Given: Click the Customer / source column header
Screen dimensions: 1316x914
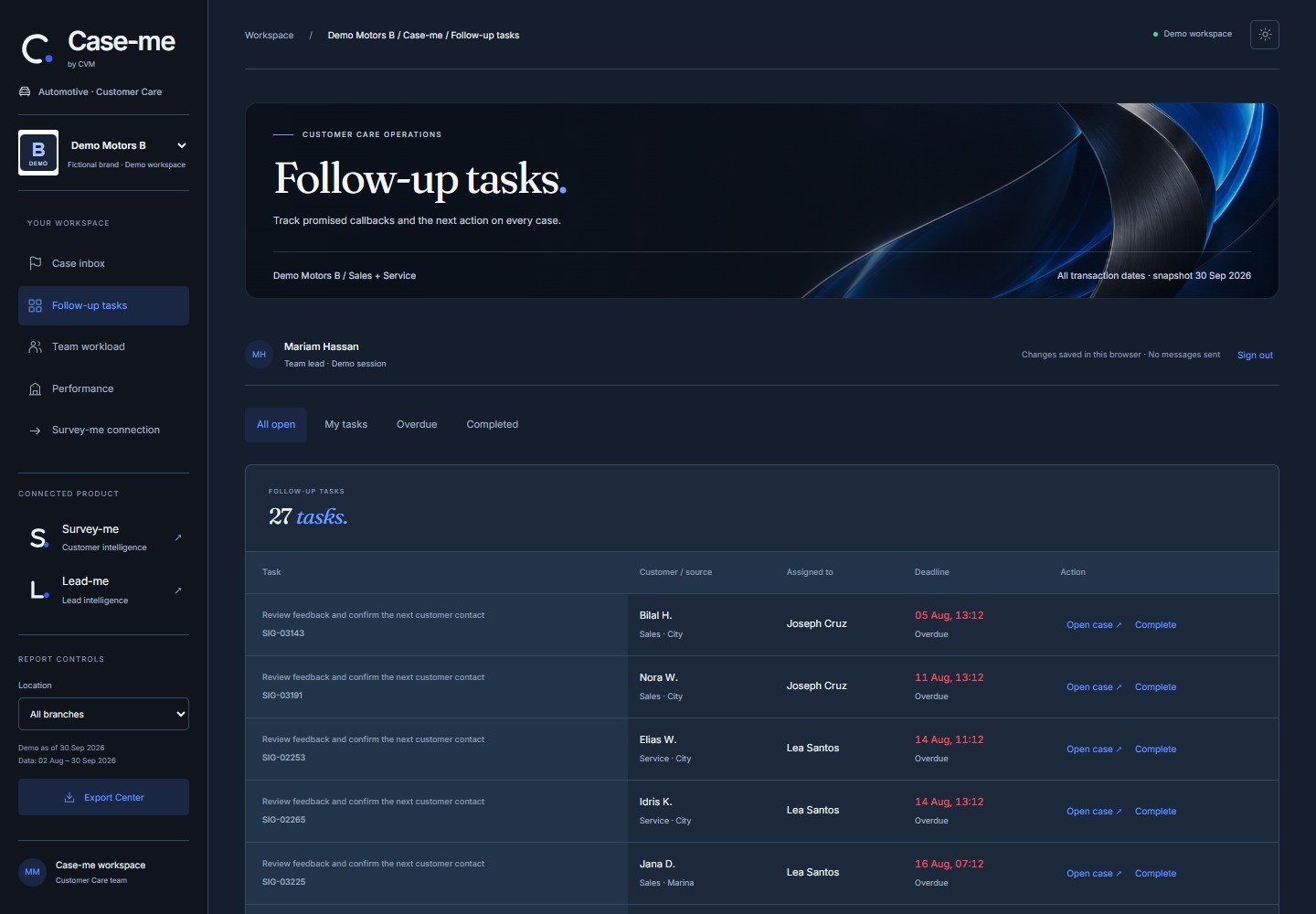Looking at the screenshot, I should point(675,572).
